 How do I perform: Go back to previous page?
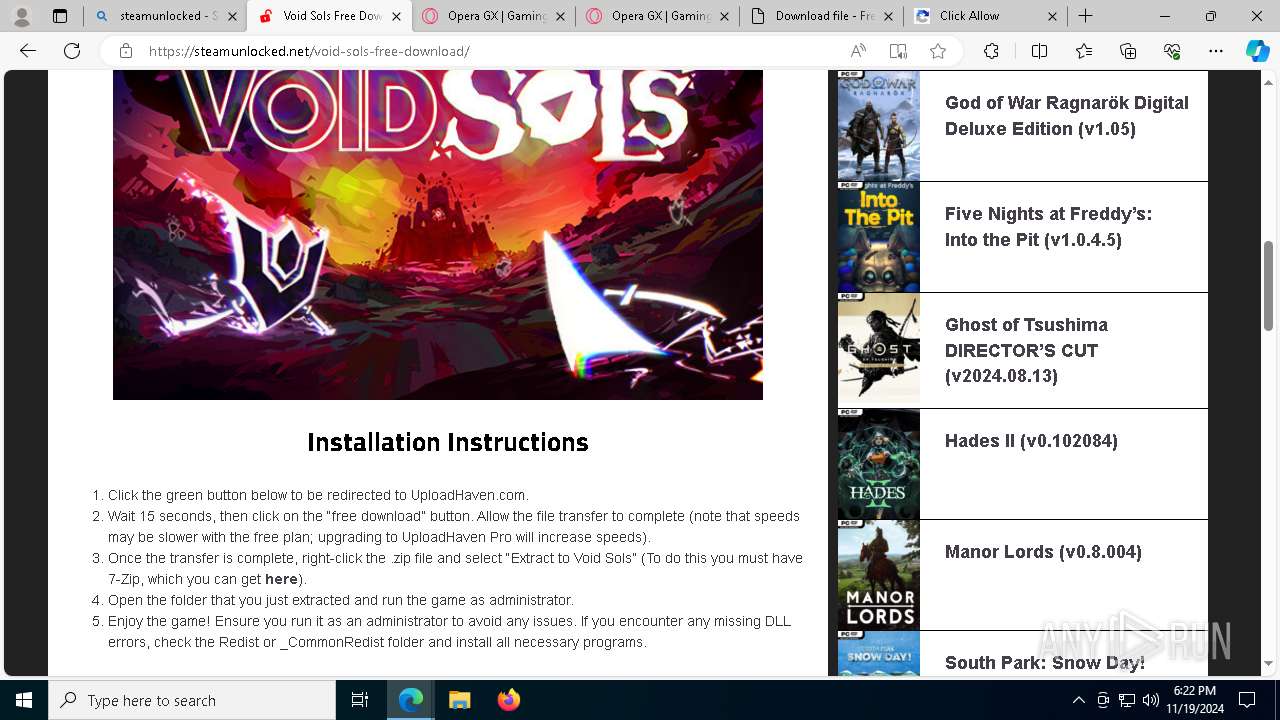click(28, 51)
